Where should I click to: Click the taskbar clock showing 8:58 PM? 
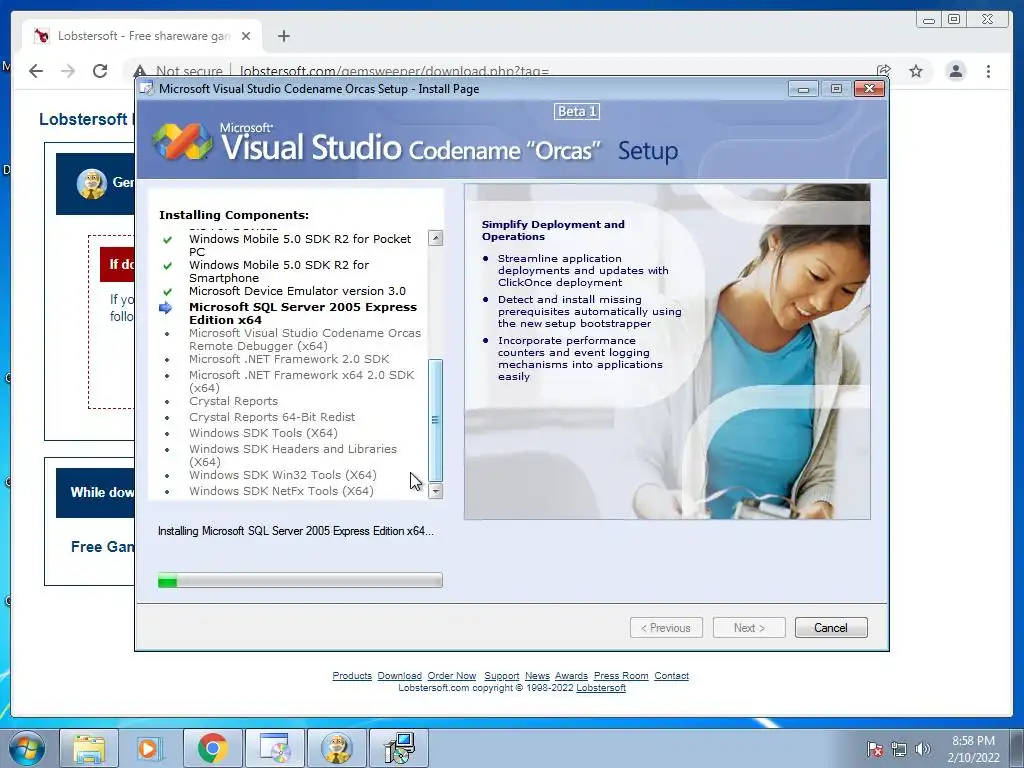[x=973, y=749]
